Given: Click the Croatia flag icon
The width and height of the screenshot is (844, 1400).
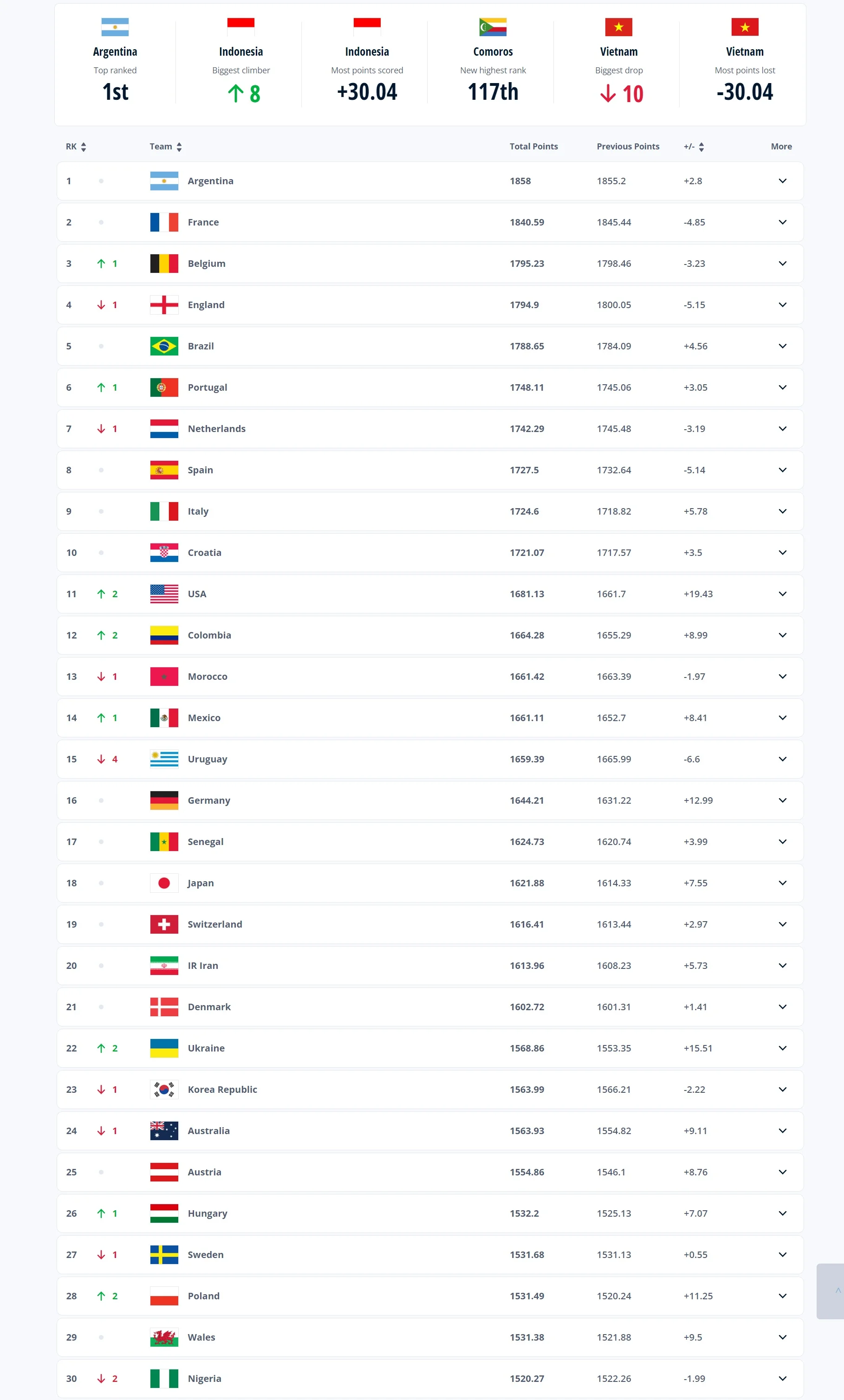Looking at the screenshot, I should (164, 552).
